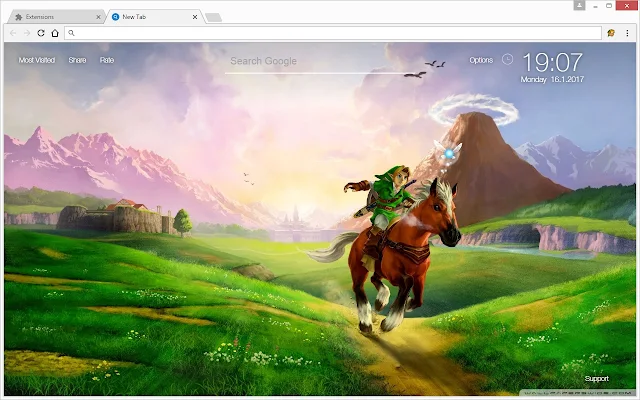The width and height of the screenshot is (640, 400).
Task: Click the date Monday 16.1.2017
Action: pos(552,79)
